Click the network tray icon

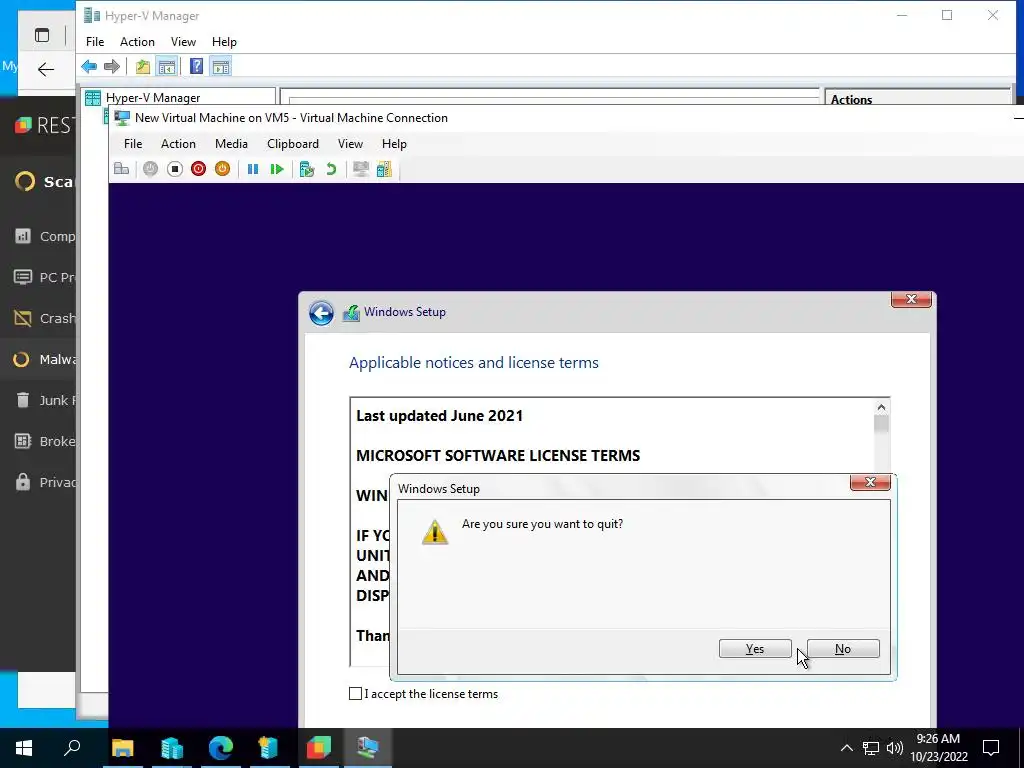871,748
